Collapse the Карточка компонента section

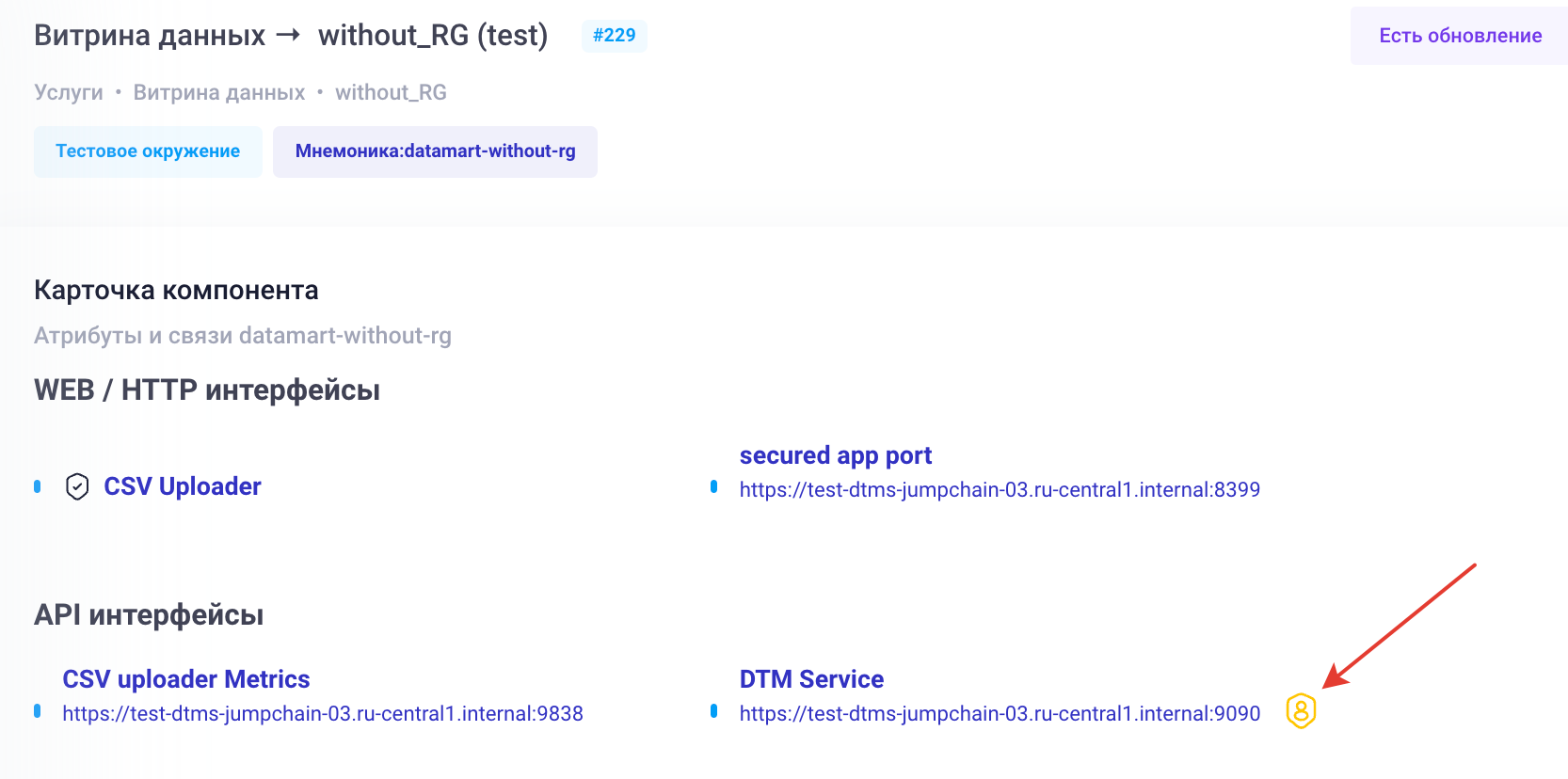point(175,290)
